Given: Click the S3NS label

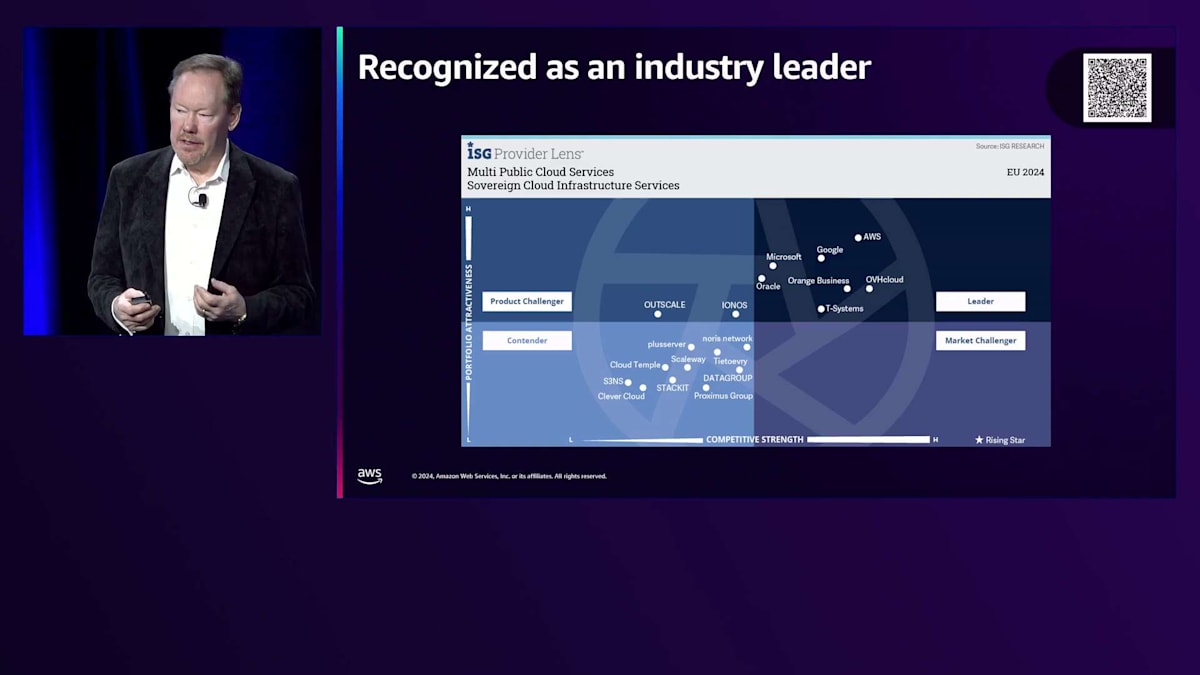Looking at the screenshot, I should (613, 381).
